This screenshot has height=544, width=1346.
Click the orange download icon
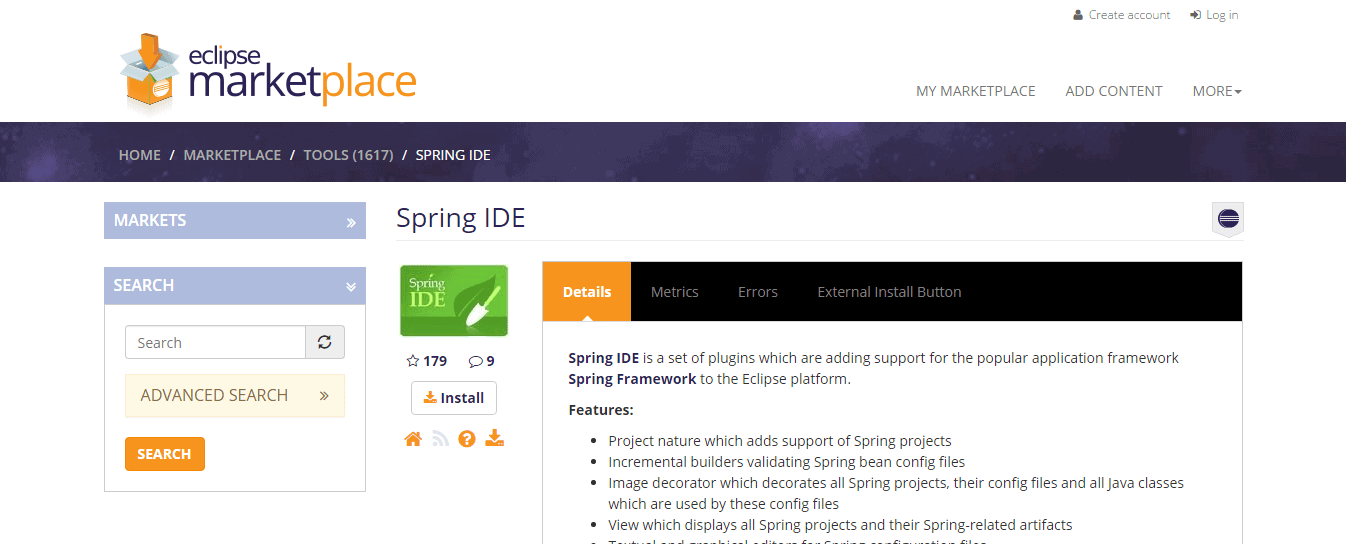(495, 438)
